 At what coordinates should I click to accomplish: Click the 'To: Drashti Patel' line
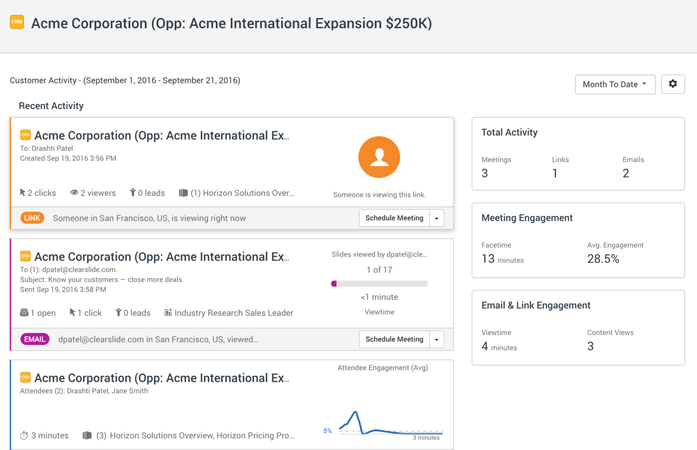(46, 148)
